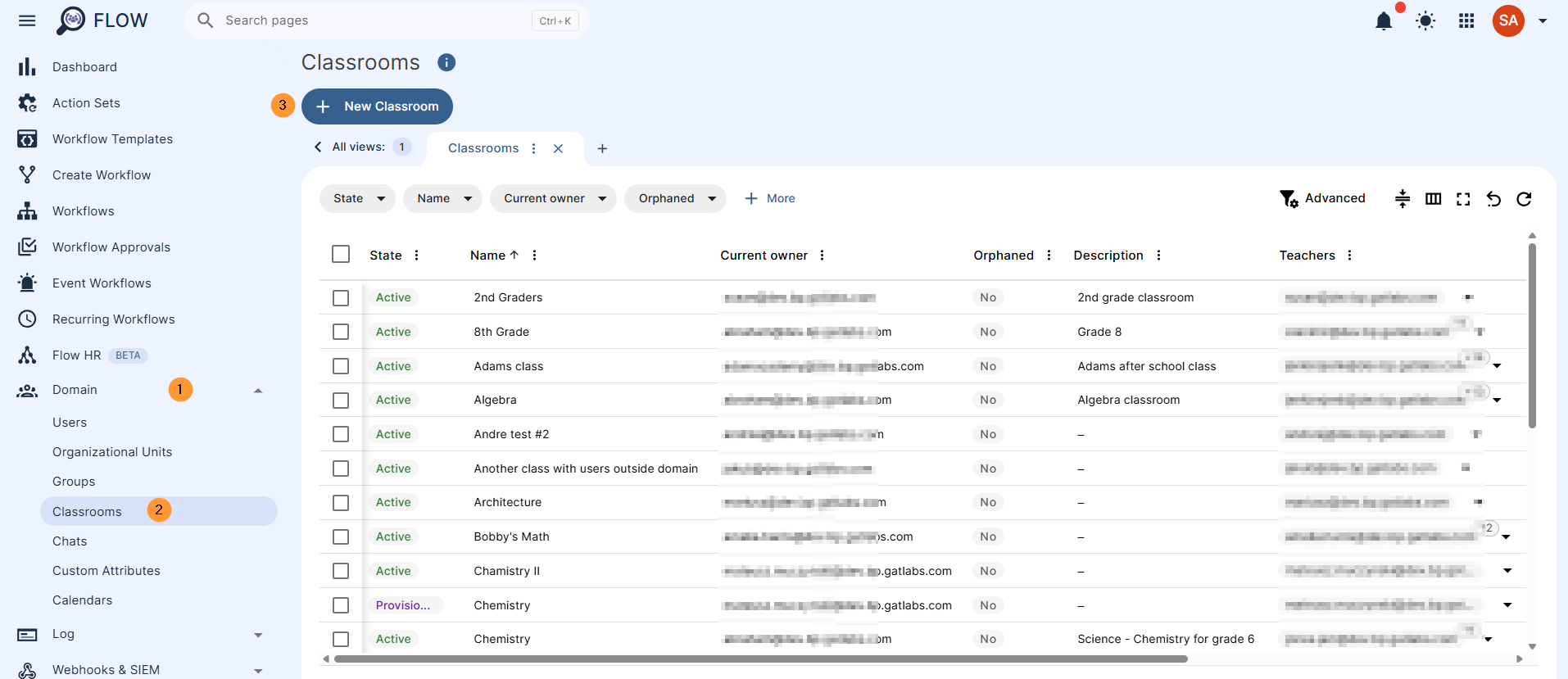Image resolution: width=1568 pixels, height=679 pixels.
Task: Open Chats under Domain
Action: (70, 541)
